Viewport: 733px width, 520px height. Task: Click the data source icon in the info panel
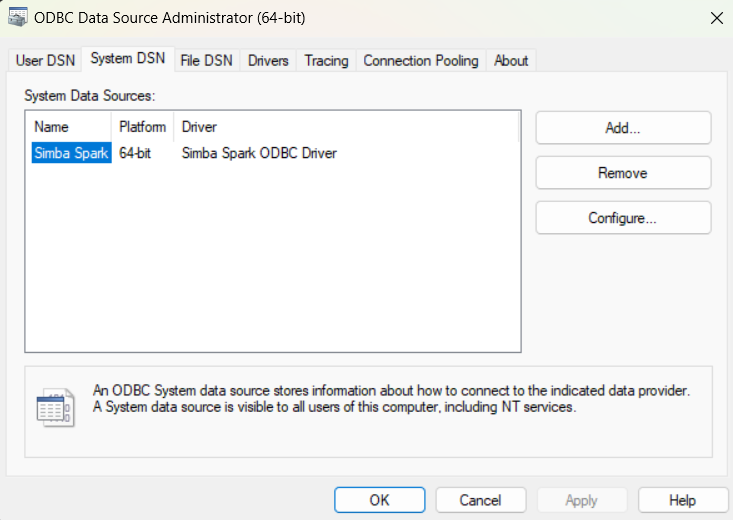pyautogui.click(x=54, y=408)
